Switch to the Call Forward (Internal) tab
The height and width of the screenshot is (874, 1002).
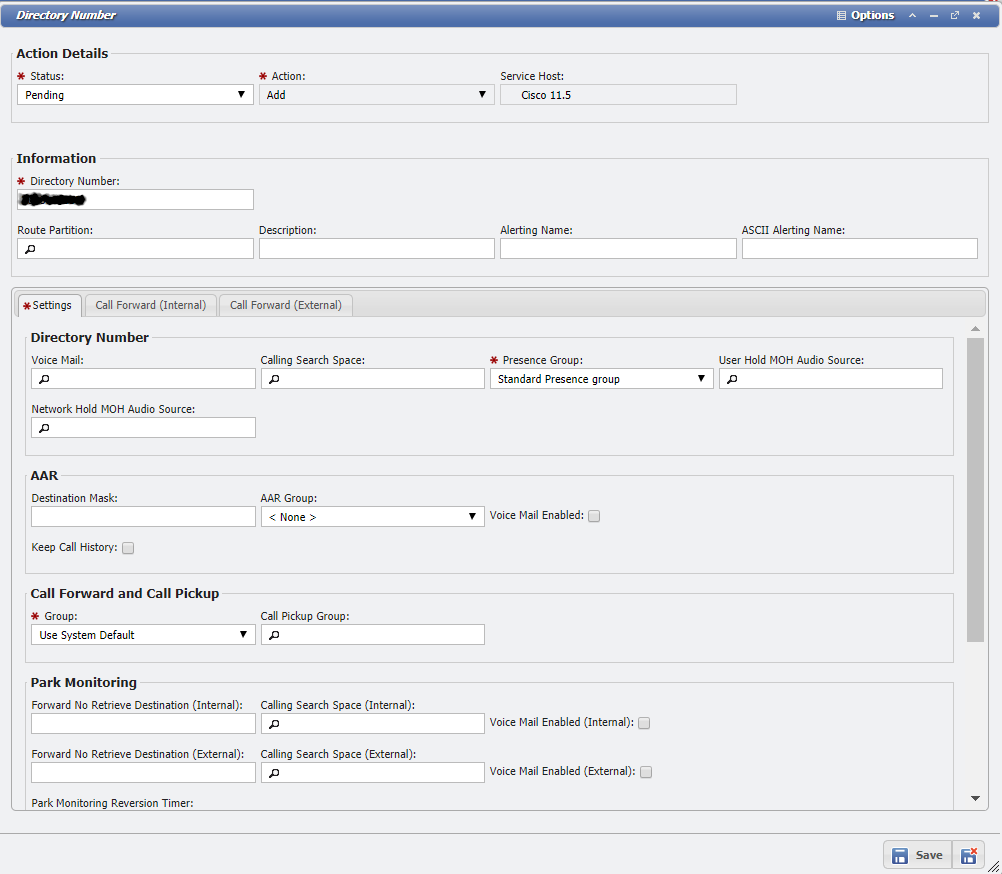pyautogui.click(x=150, y=305)
